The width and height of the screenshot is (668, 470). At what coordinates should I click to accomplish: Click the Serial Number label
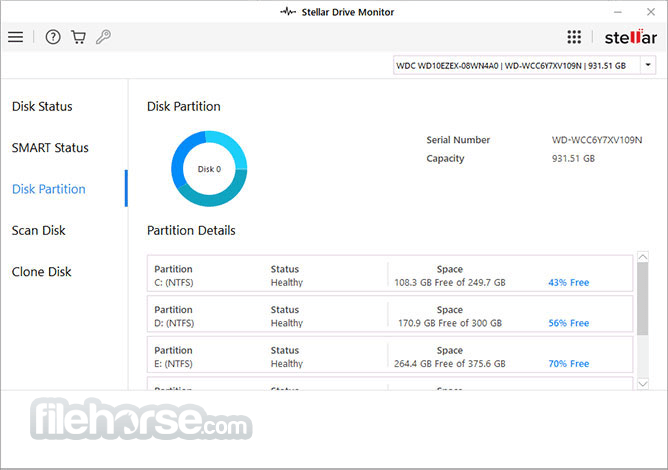click(458, 140)
